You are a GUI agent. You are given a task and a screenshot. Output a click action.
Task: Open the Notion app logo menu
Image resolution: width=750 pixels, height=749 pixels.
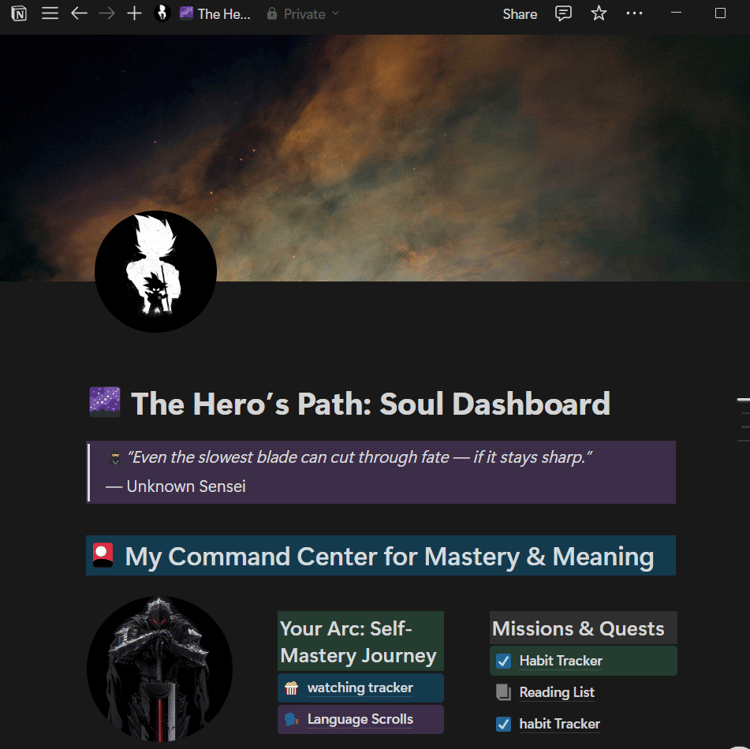[19, 13]
